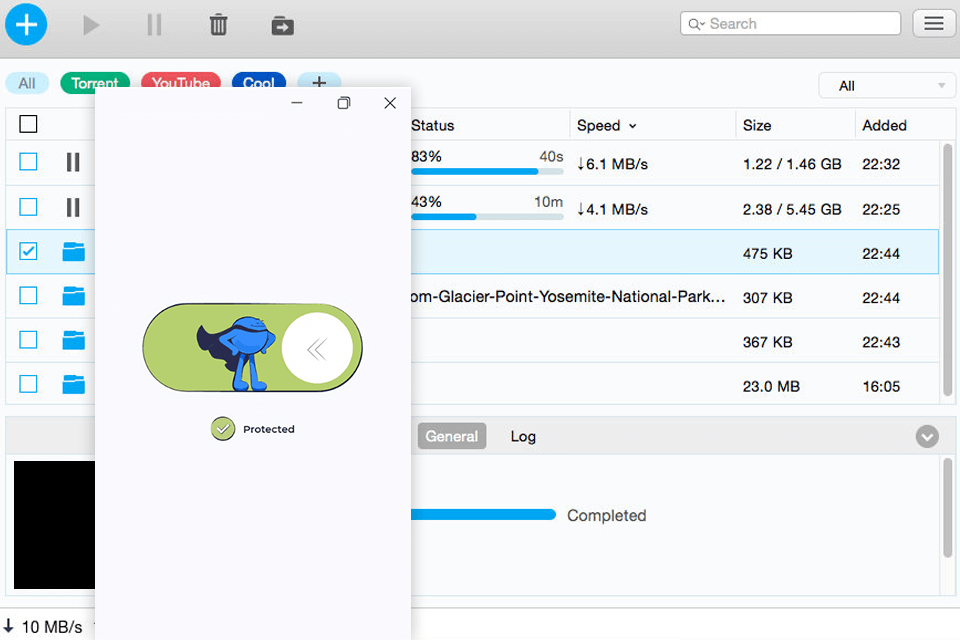
Task: Click the 10m remaining time label
Action: pyautogui.click(x=549, y=202)
